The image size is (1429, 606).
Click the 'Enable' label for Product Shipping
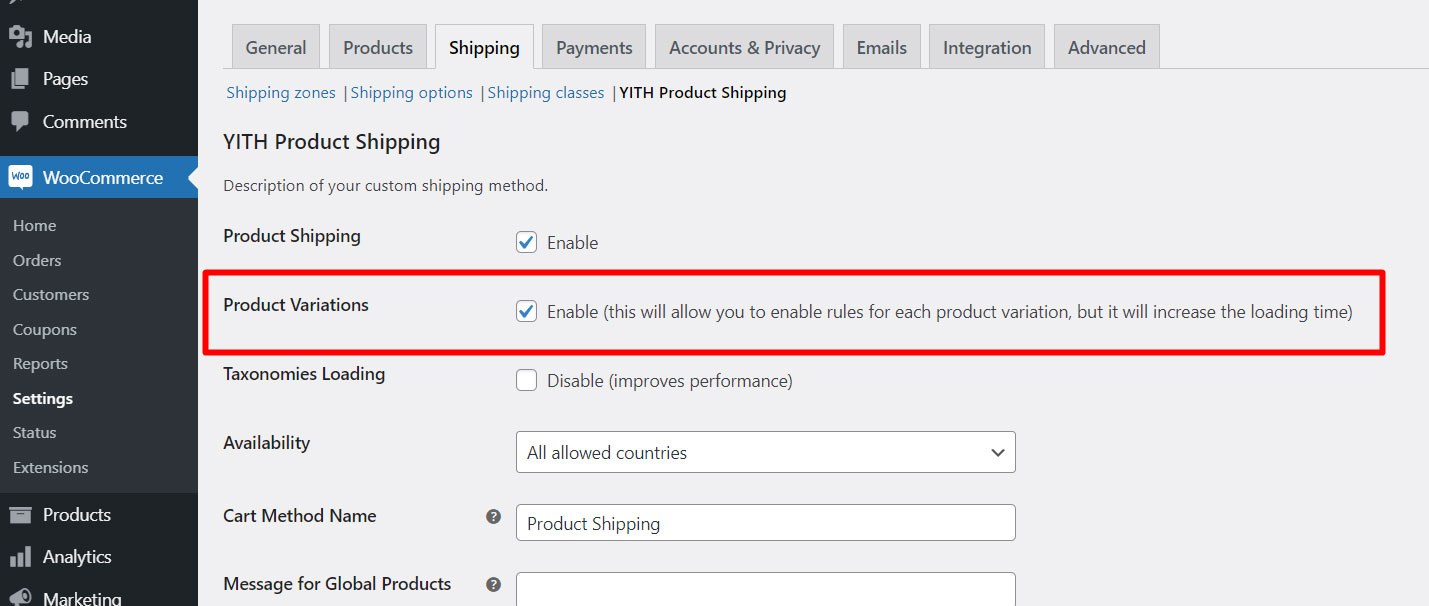point(573,243)
